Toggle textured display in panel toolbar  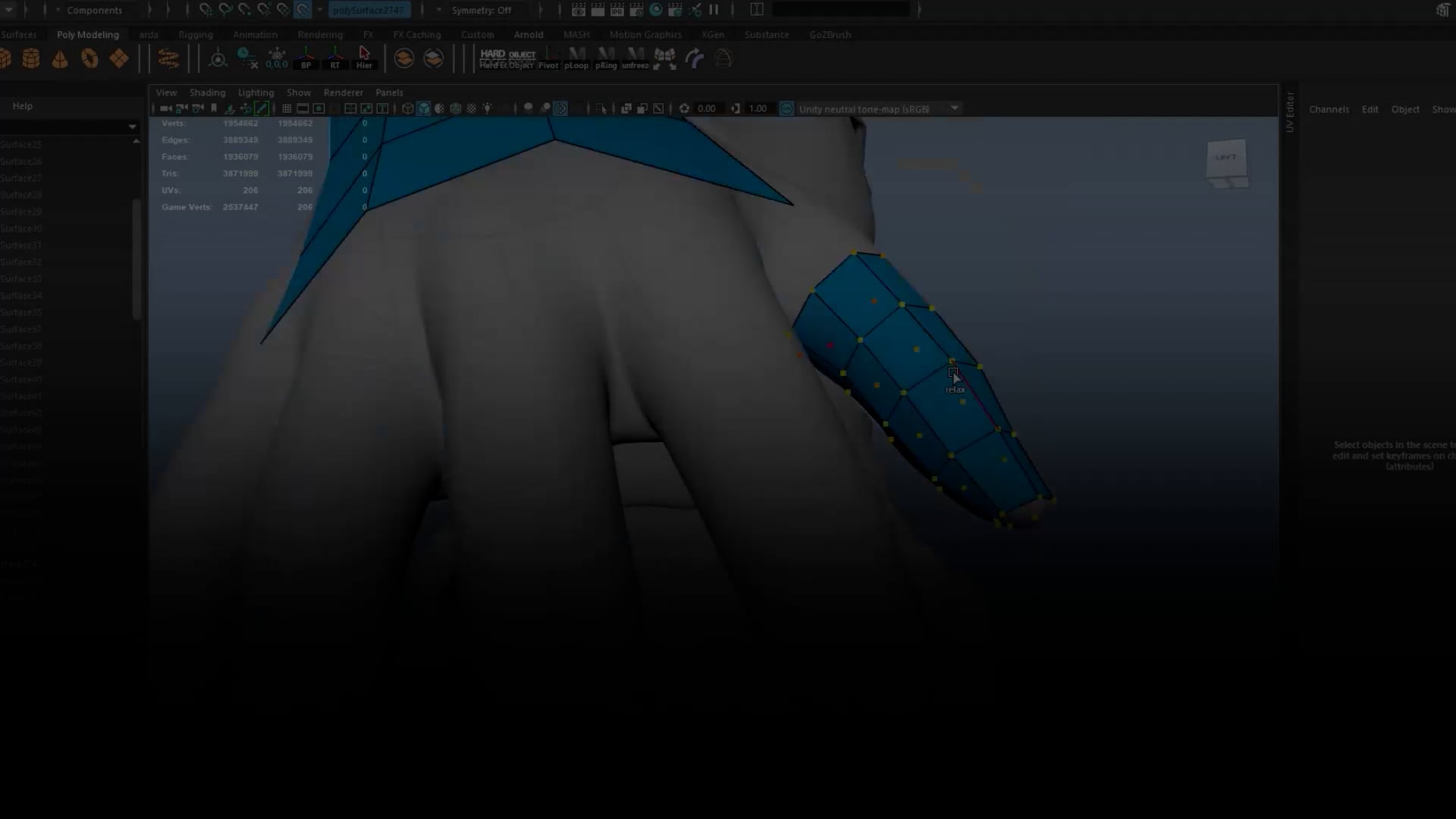pos(472,108)
